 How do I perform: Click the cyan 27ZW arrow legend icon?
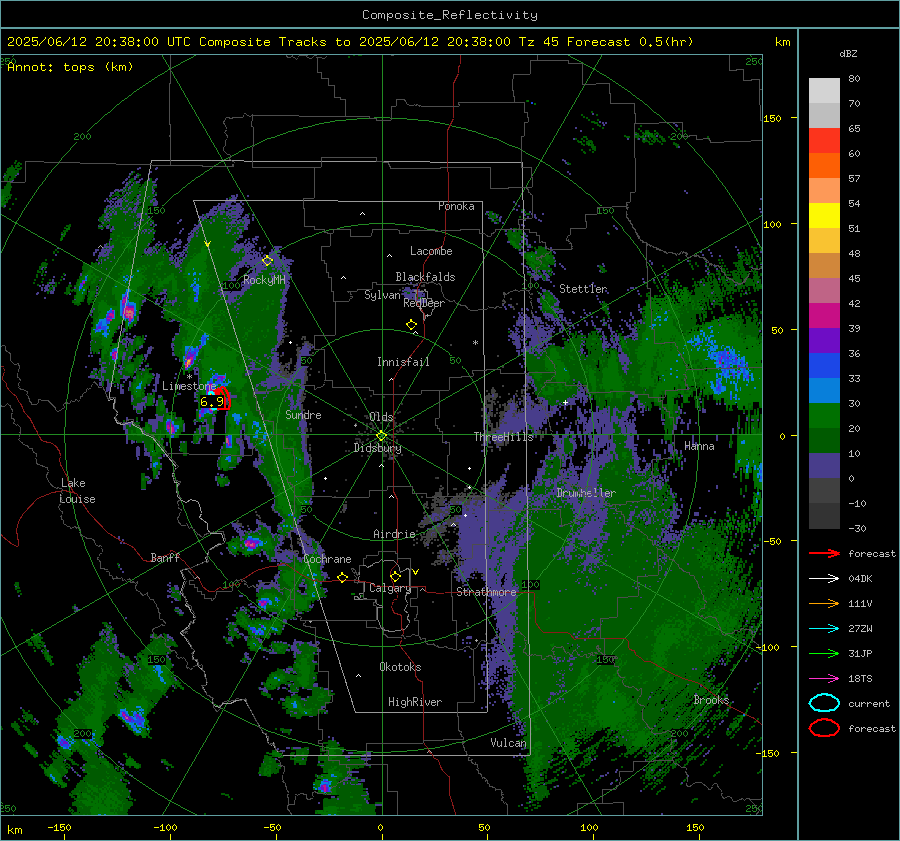click(824, 629)
